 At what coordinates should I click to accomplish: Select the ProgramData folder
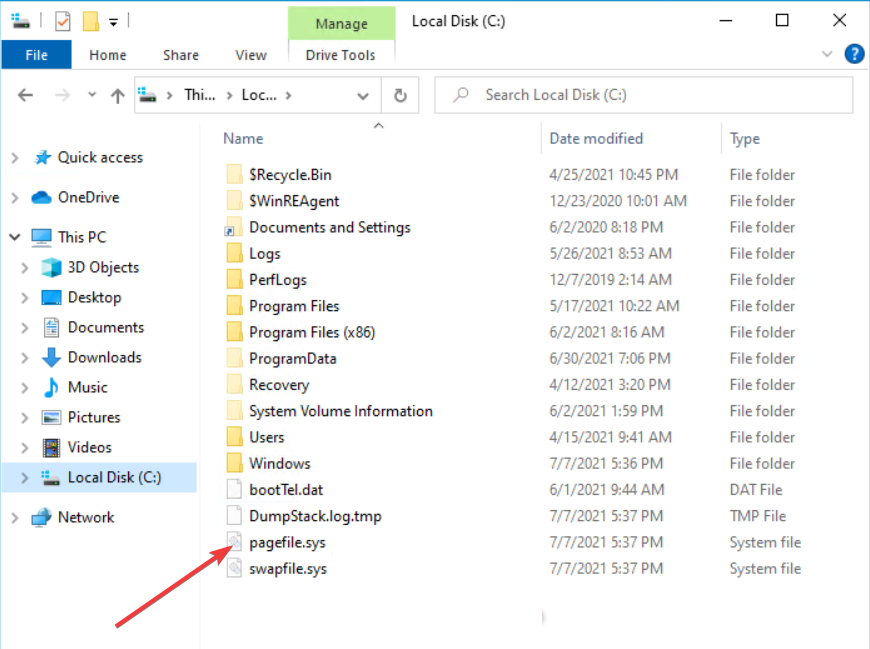pos(293,358)
